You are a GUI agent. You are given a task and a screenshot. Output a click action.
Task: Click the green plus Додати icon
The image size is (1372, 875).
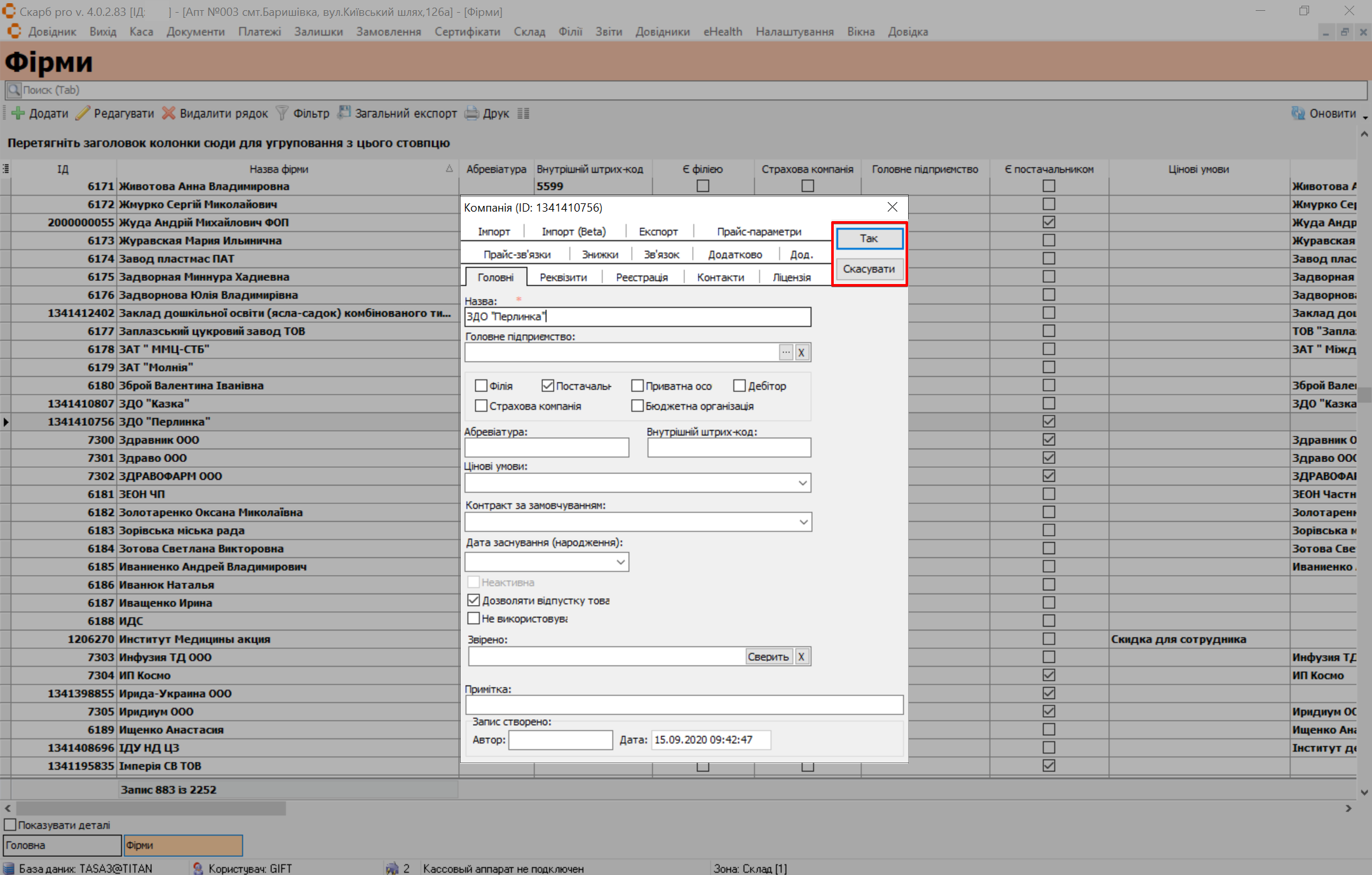[x=18, y=113]
